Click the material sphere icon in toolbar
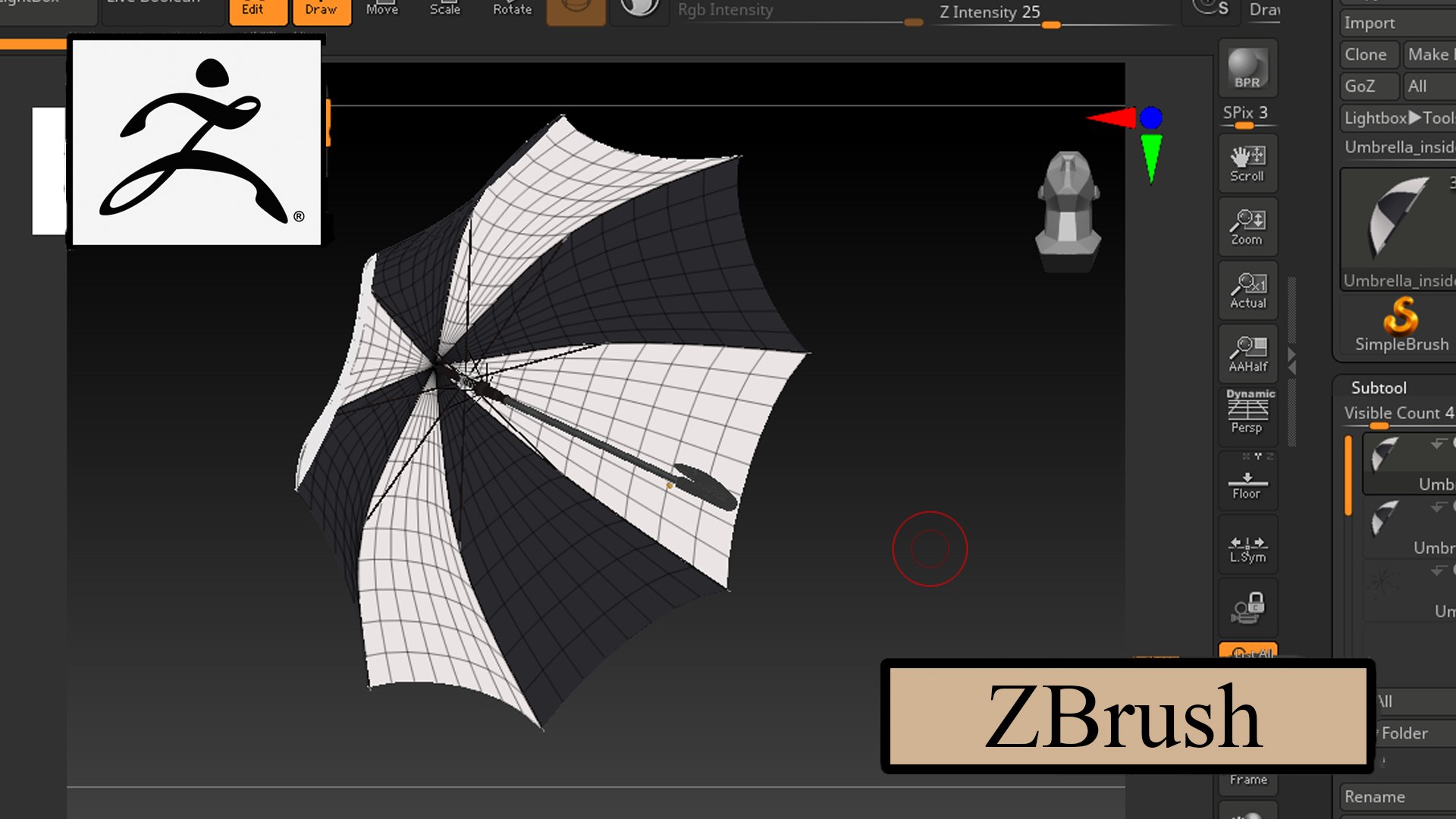Image resolution: width=1456 pixels, height=819 pixels. pyautogui.click(x=639, y=9)
